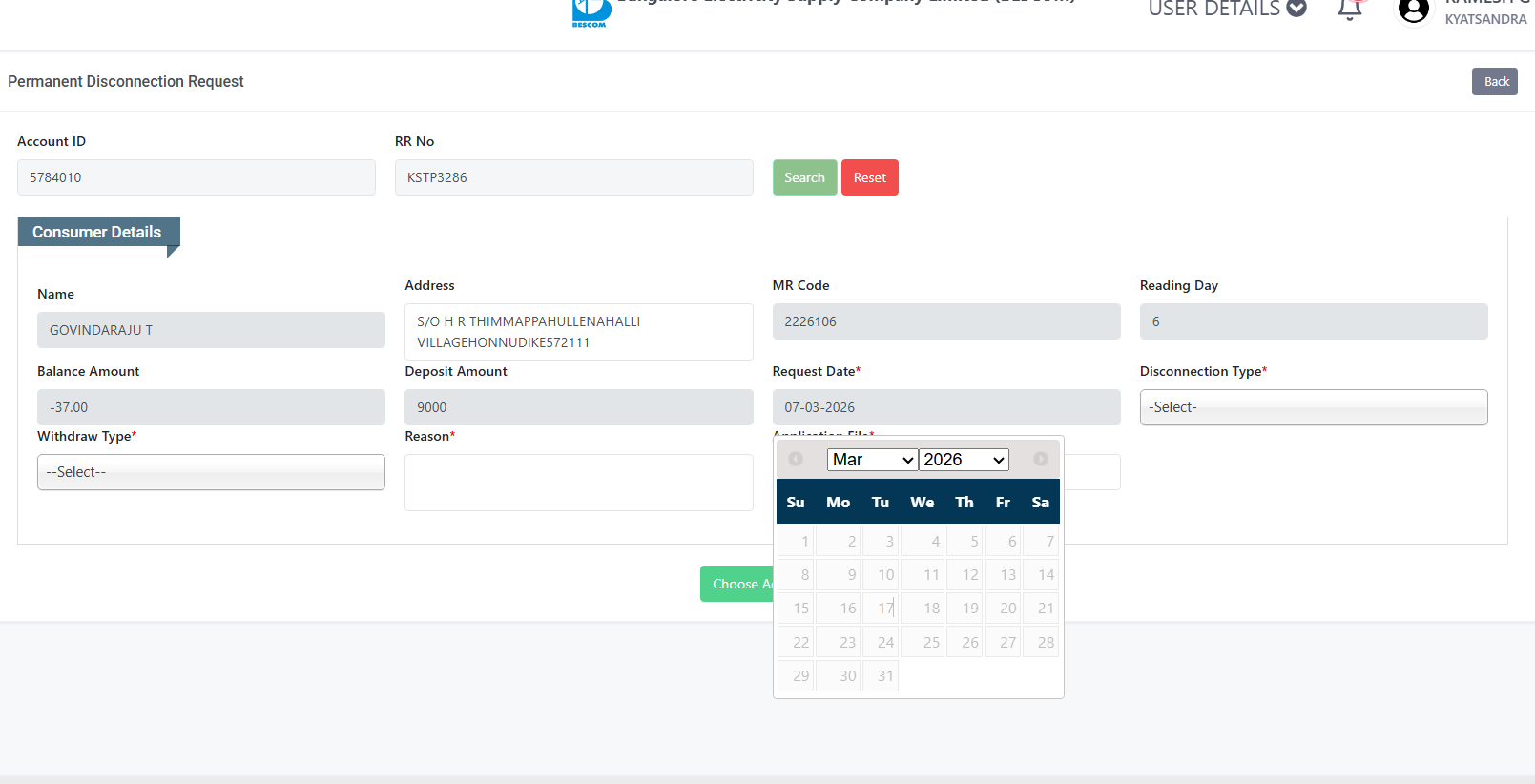Open the user profile avatar icon
The width and height of the screenshot is (1535, 784).
click(x=1413, y=10)
